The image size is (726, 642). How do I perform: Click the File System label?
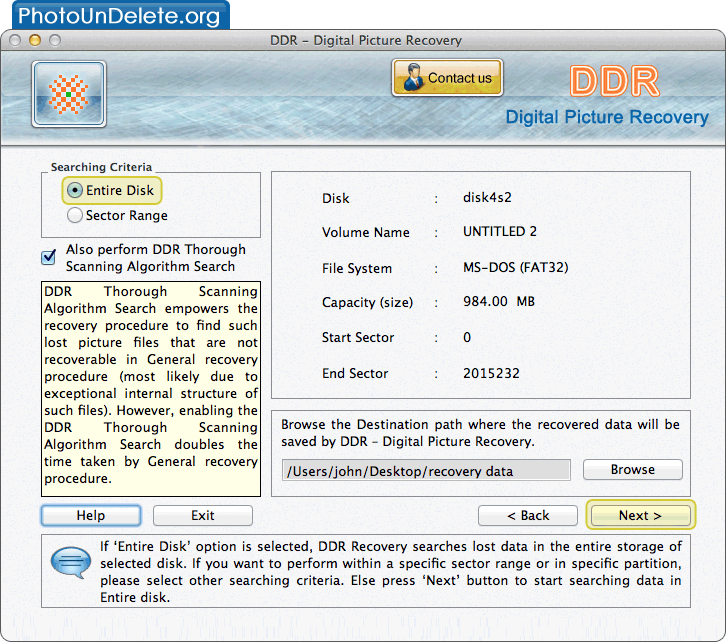pyautogui.click(x=357, y=268)
